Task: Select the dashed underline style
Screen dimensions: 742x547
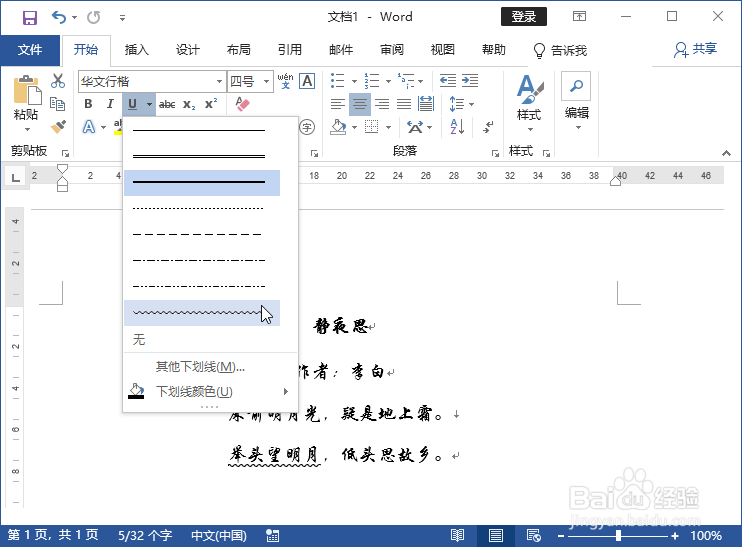Action: [x=202, y=234]
